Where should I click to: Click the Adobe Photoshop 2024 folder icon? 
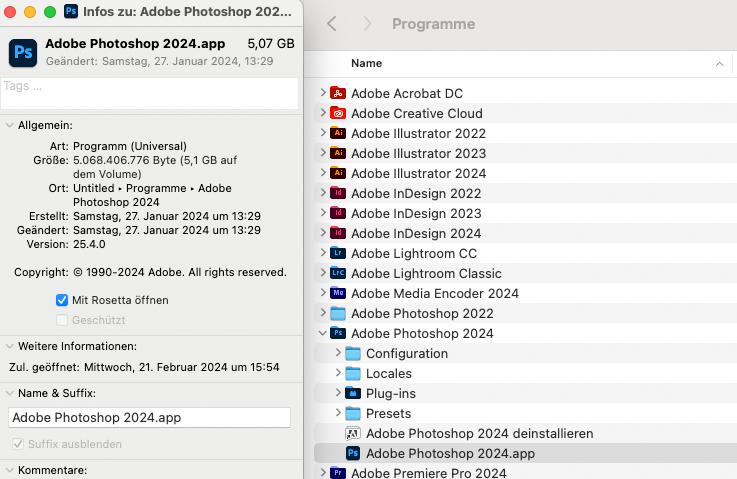tap(338, 333)
